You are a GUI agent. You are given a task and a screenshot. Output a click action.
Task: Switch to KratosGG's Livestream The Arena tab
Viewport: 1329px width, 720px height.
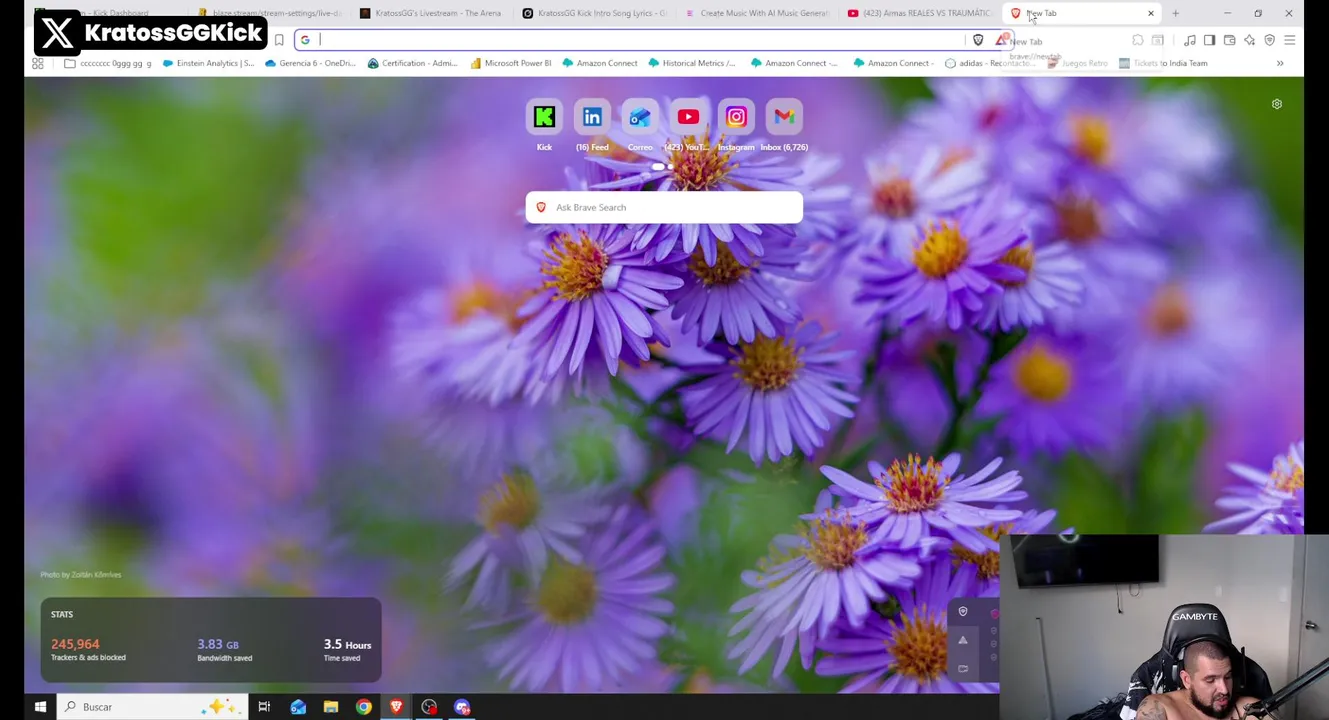pos(430,13)
